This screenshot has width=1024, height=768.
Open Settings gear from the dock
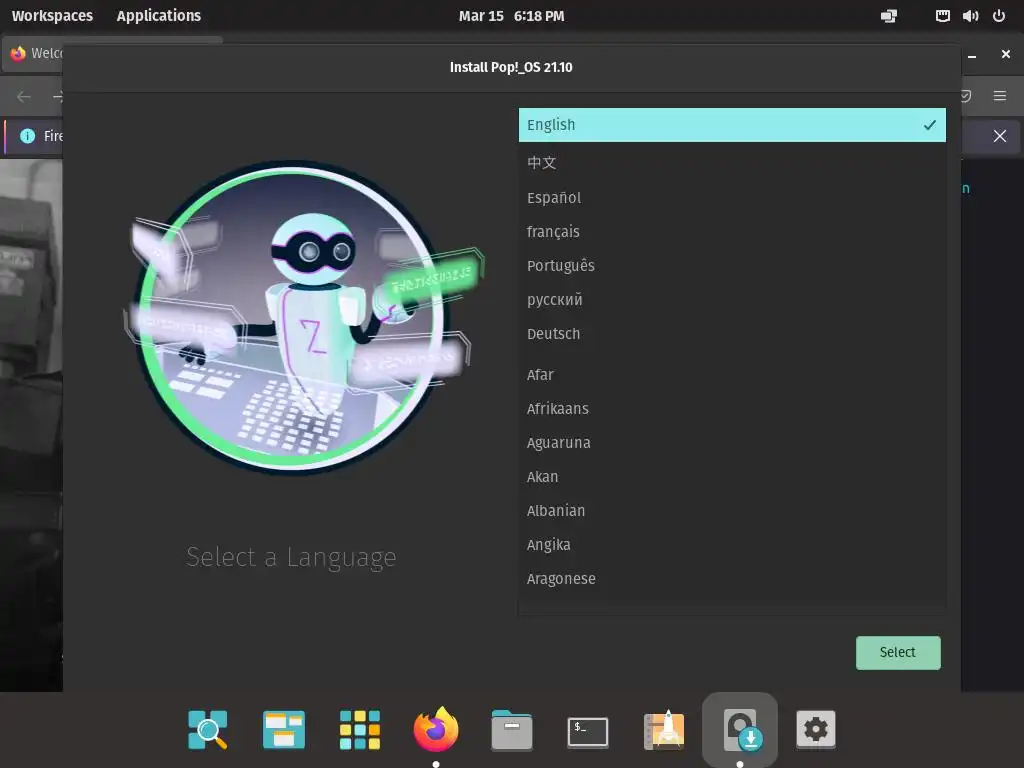pyautogui.click(x=816, y=728)
